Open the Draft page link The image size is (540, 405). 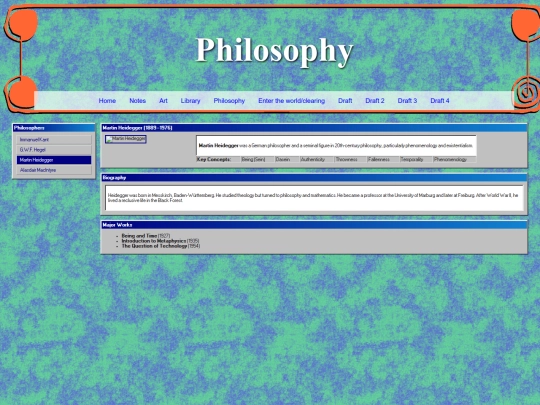point(345,101)
